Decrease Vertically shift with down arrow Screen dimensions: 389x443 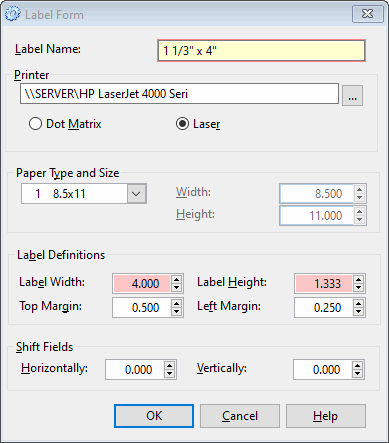point(357,373)
